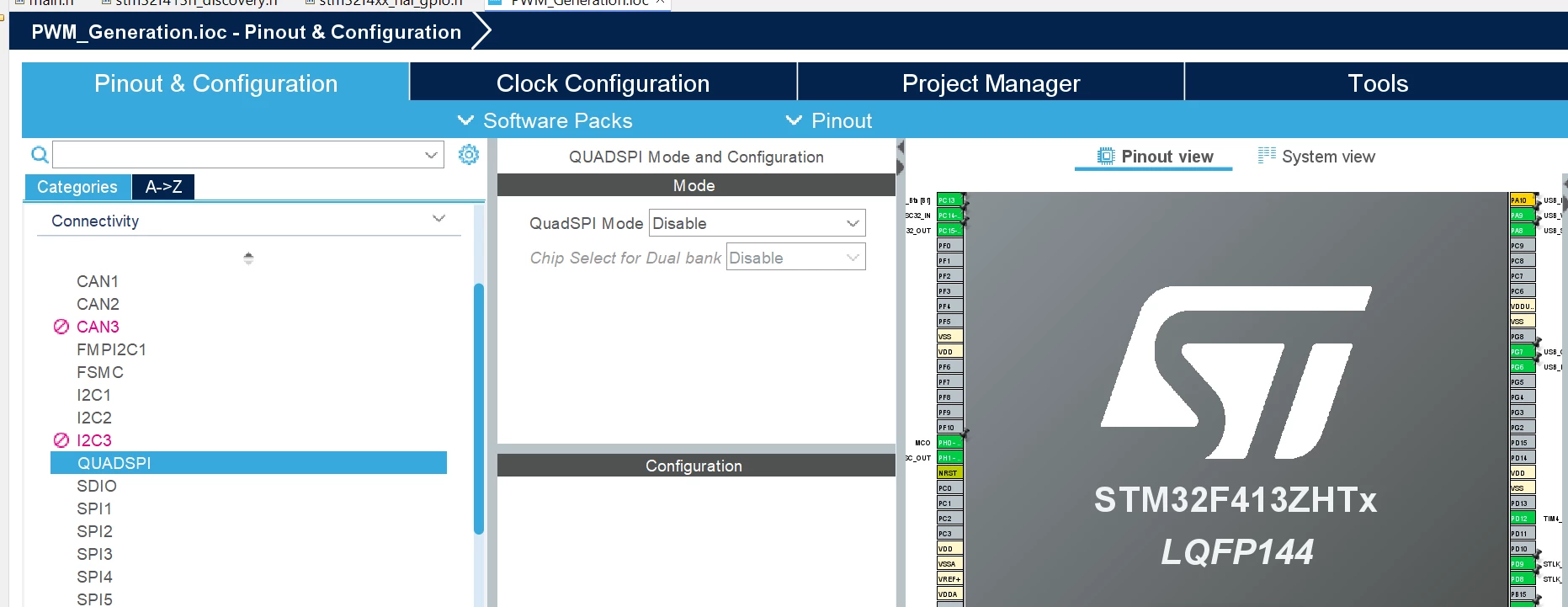Select pin PF5 on the chip

click(949, 322)
